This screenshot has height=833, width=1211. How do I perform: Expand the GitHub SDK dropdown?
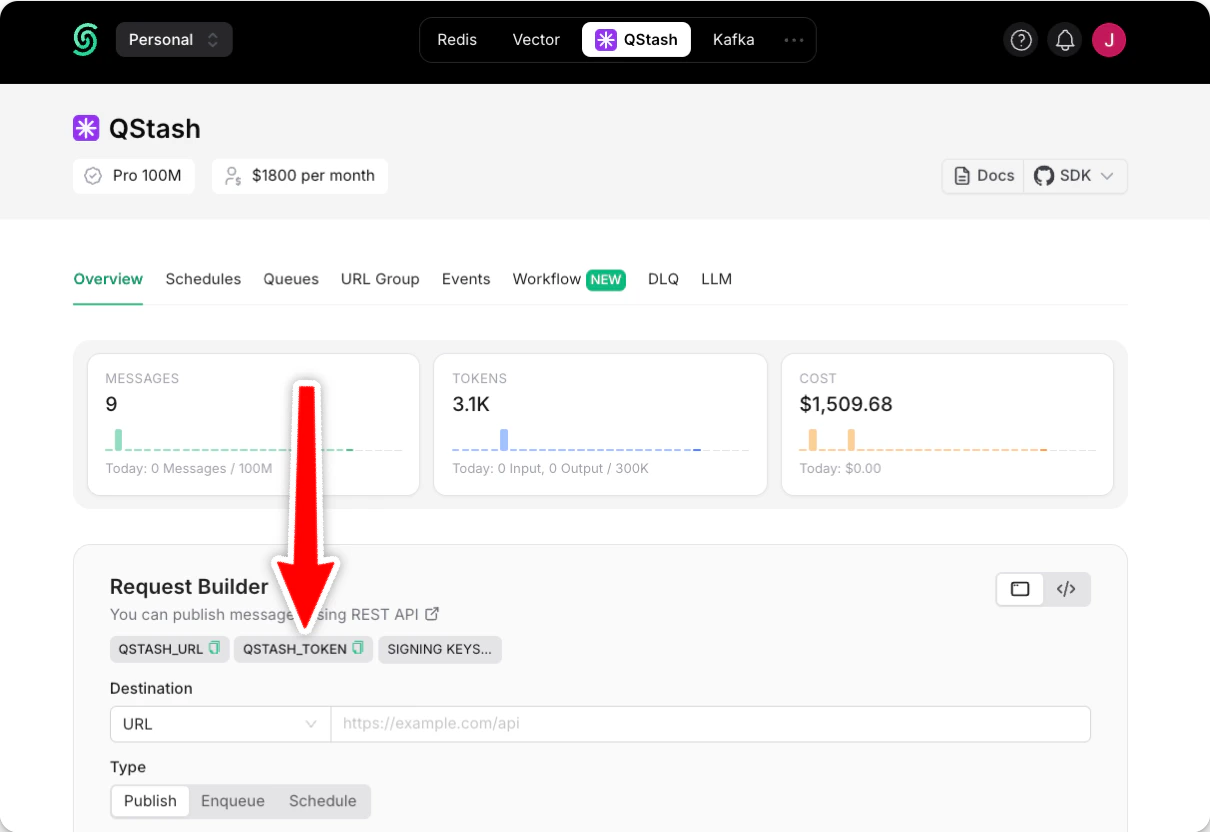click(x=1075, y=176)
